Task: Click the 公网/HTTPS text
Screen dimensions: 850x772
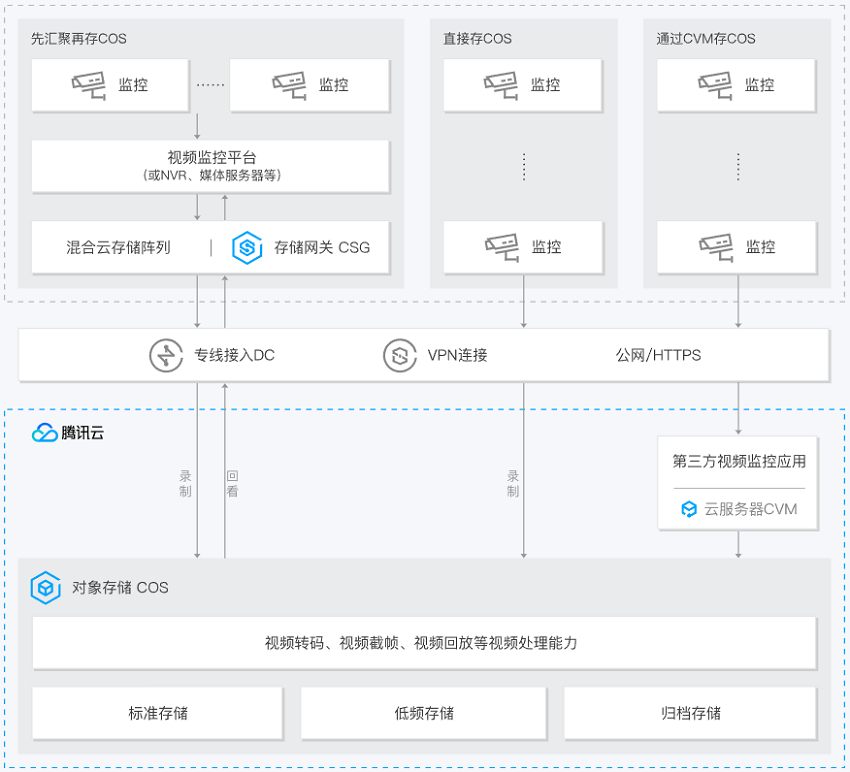Action: point(658,356)
